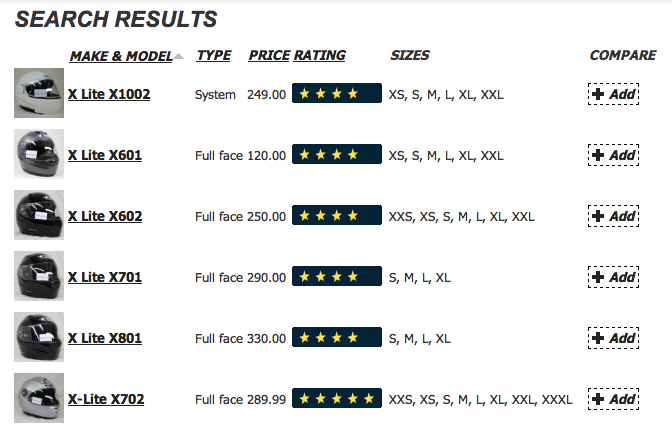The height and width of the screenshot is (440, 672).
Task: Open the X-Lite X702 helmet link
Action: coord(106,399)
